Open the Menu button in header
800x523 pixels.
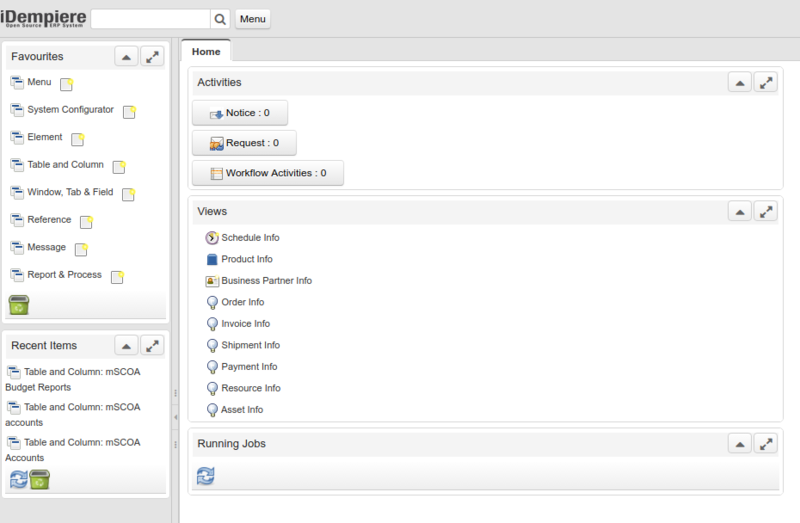pos(253,19)
